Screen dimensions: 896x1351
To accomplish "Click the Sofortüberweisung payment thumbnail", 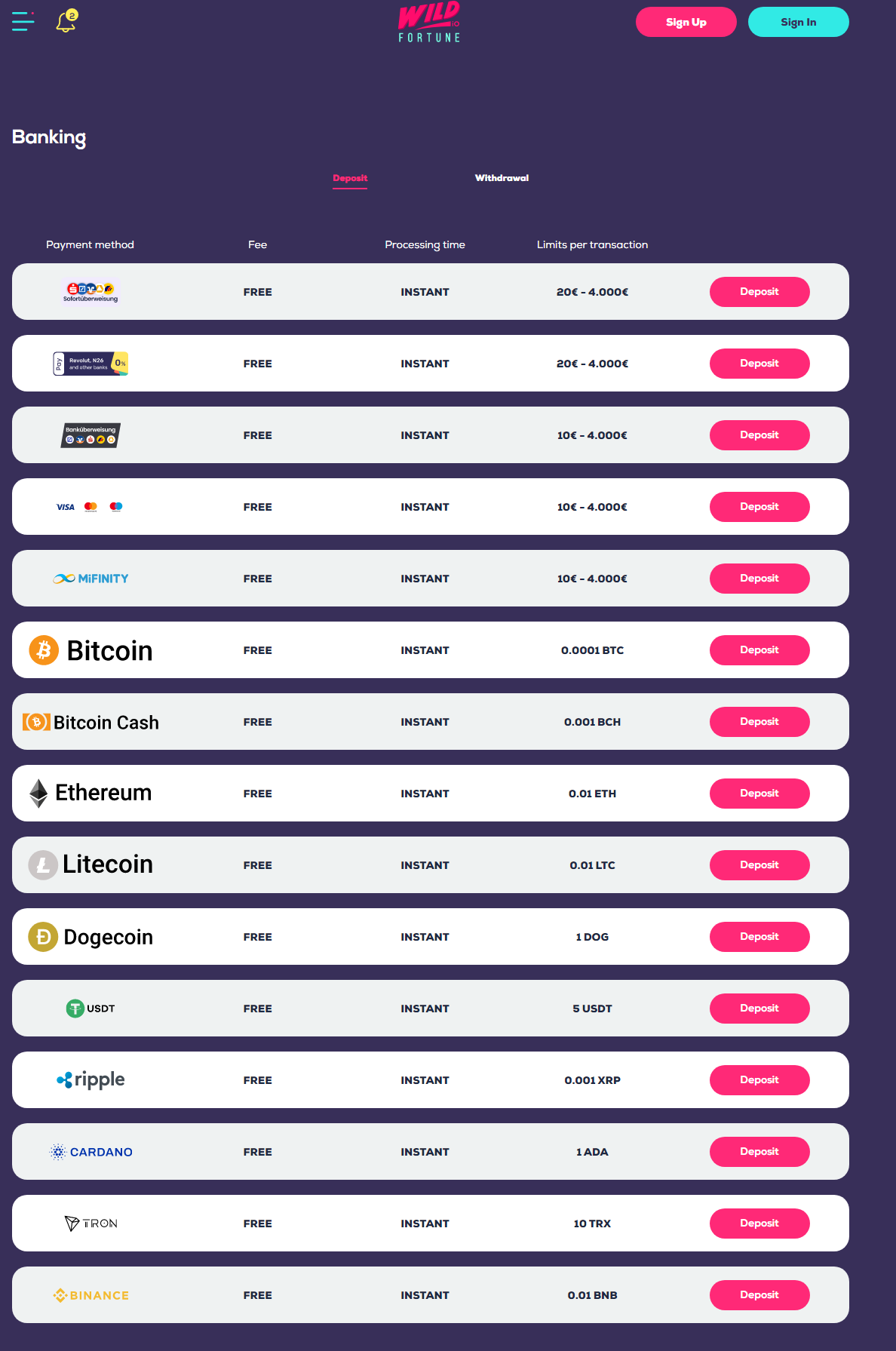I will coord(91,292).
